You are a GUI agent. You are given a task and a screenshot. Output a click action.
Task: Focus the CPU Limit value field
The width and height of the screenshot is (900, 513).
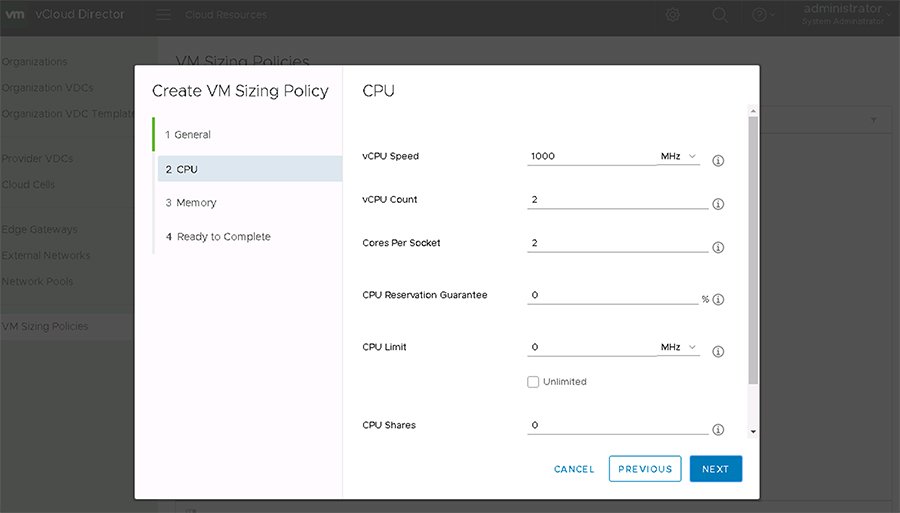[592, 347]
